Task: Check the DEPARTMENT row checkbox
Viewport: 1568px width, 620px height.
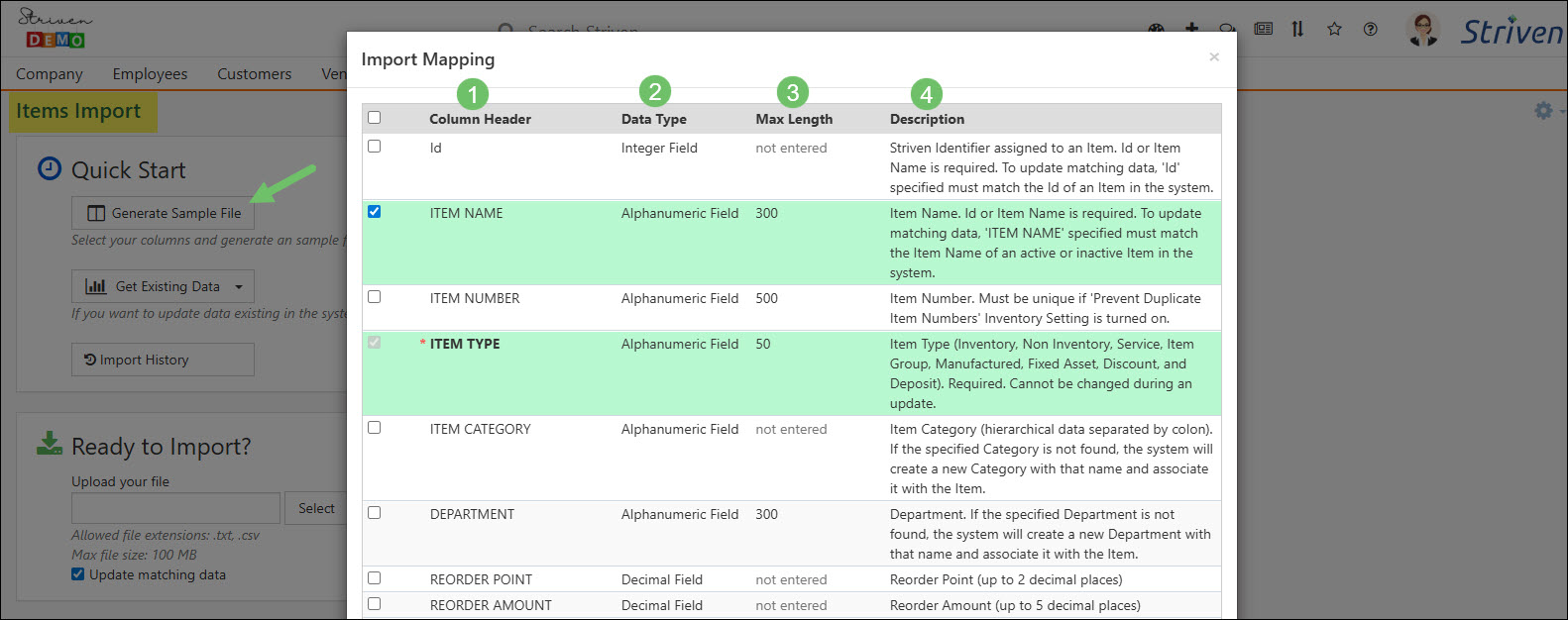Action: tap(374, 512)
